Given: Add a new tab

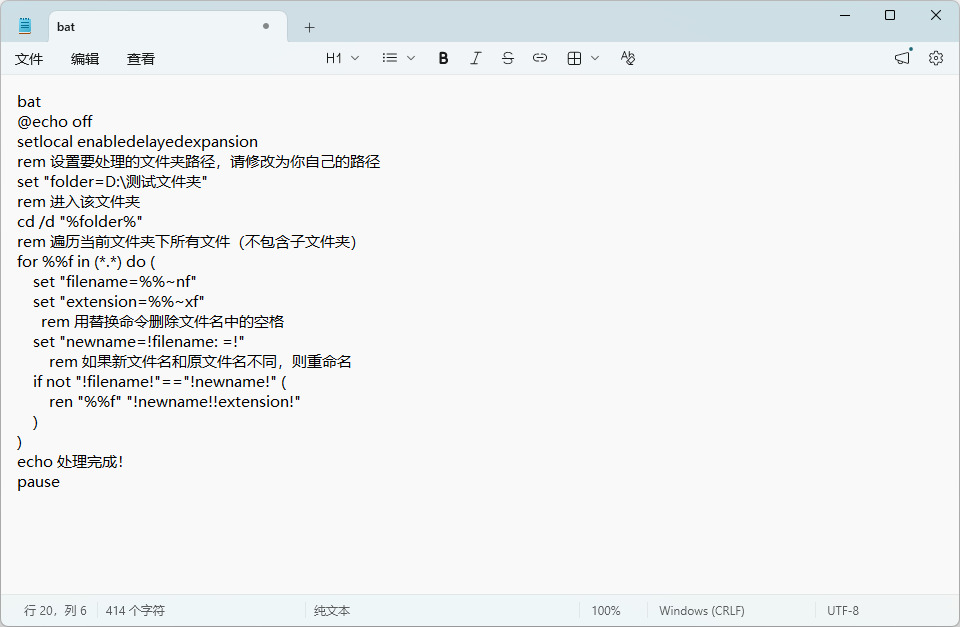Looking at the screenshot, I should (310, 27).
